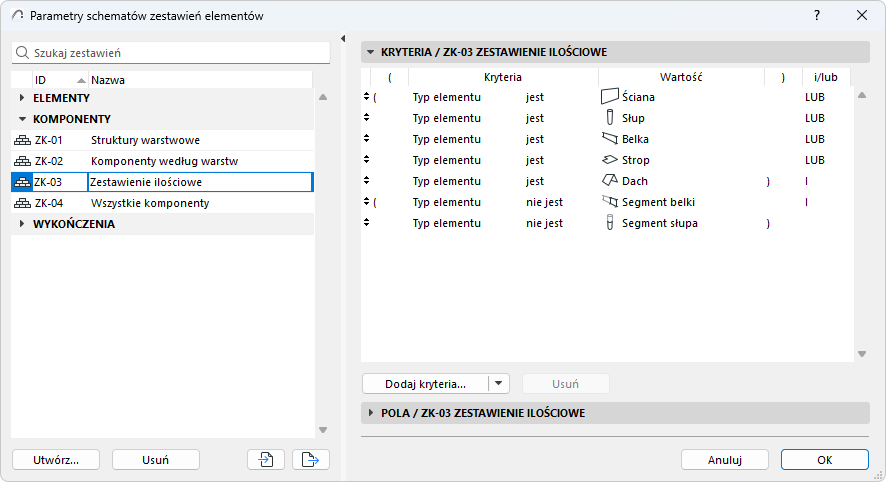Expand the WYKOŃCZENIA group
The image size is (886, 482).
[x=22, y=224]
